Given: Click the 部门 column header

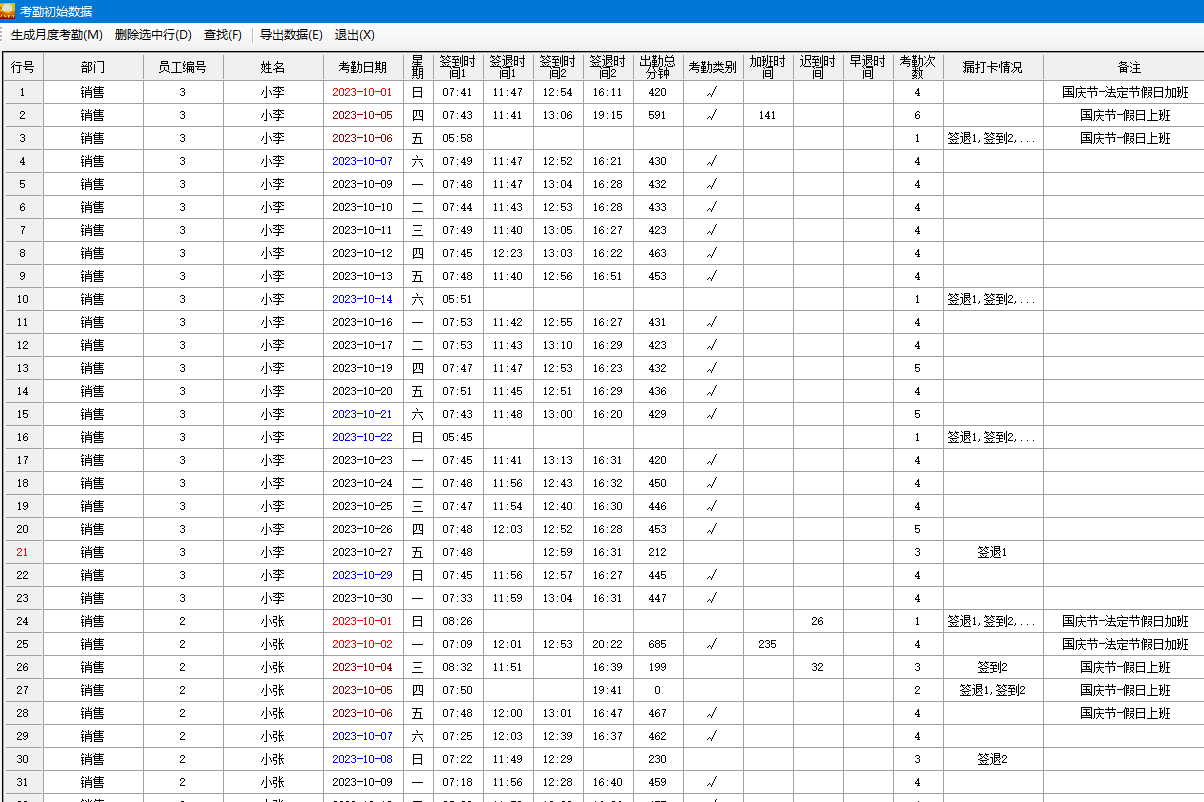Looking at the screenshot, I should tap(93, 67).
